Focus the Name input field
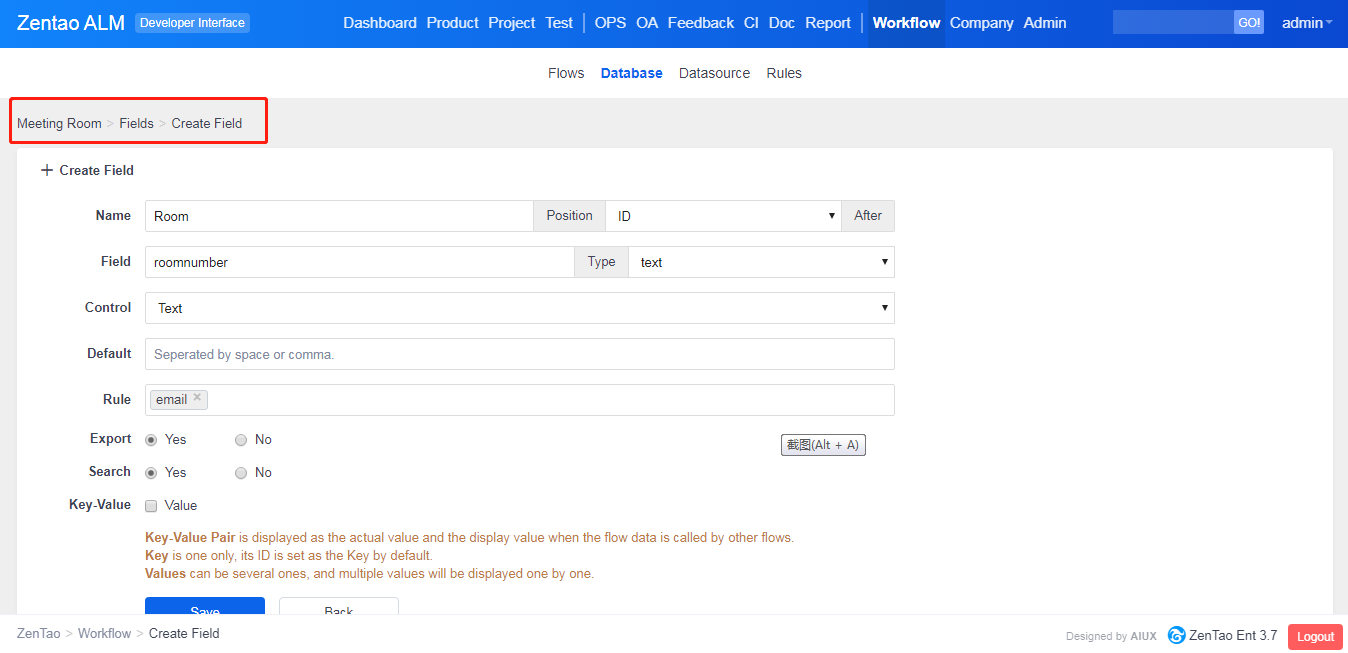This screenshot has width=1348, height=653. (339, 216)
